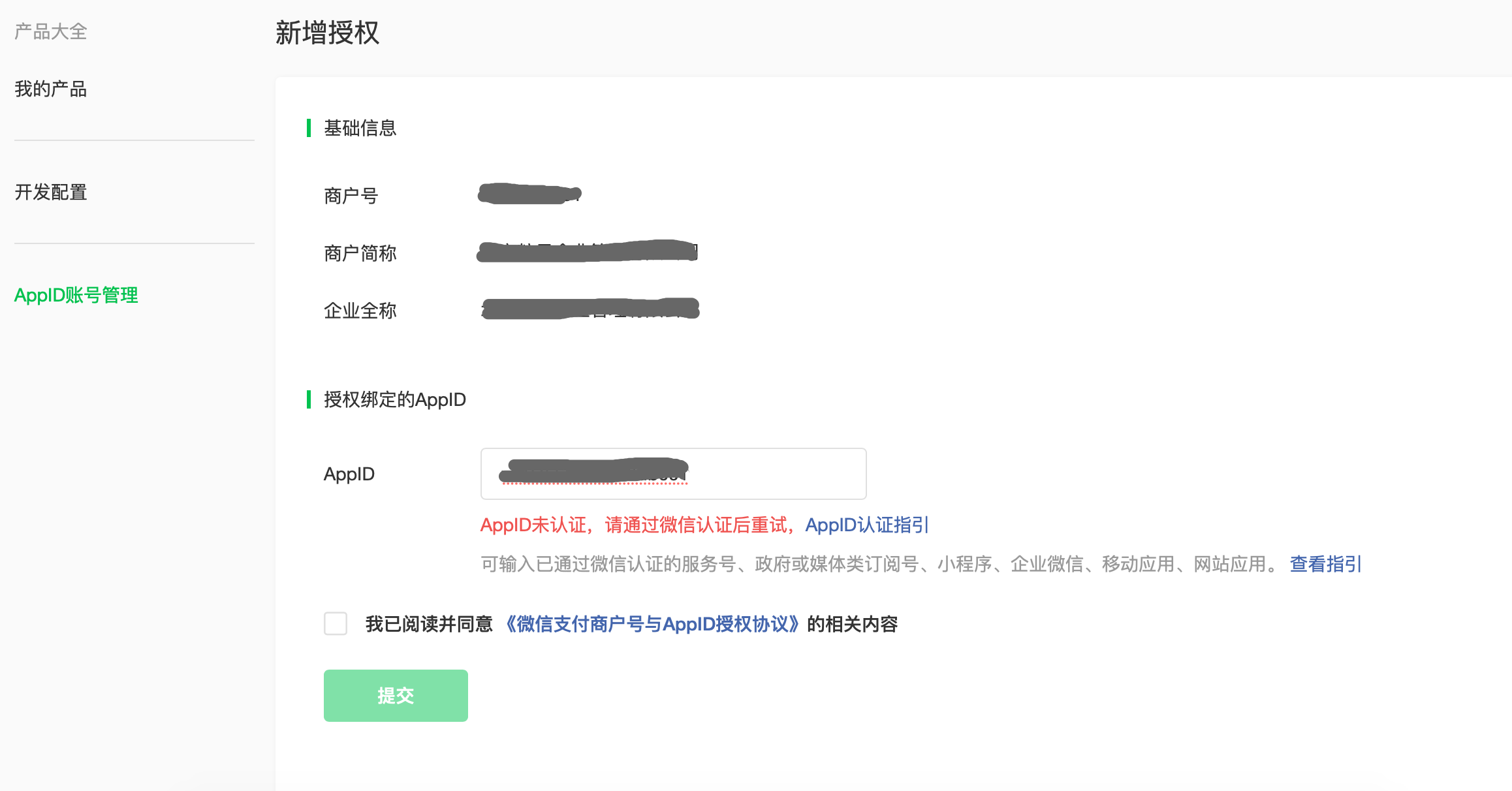Click the redacted 商户号 value
This screenshot has height=791, width=1512.
529,194
